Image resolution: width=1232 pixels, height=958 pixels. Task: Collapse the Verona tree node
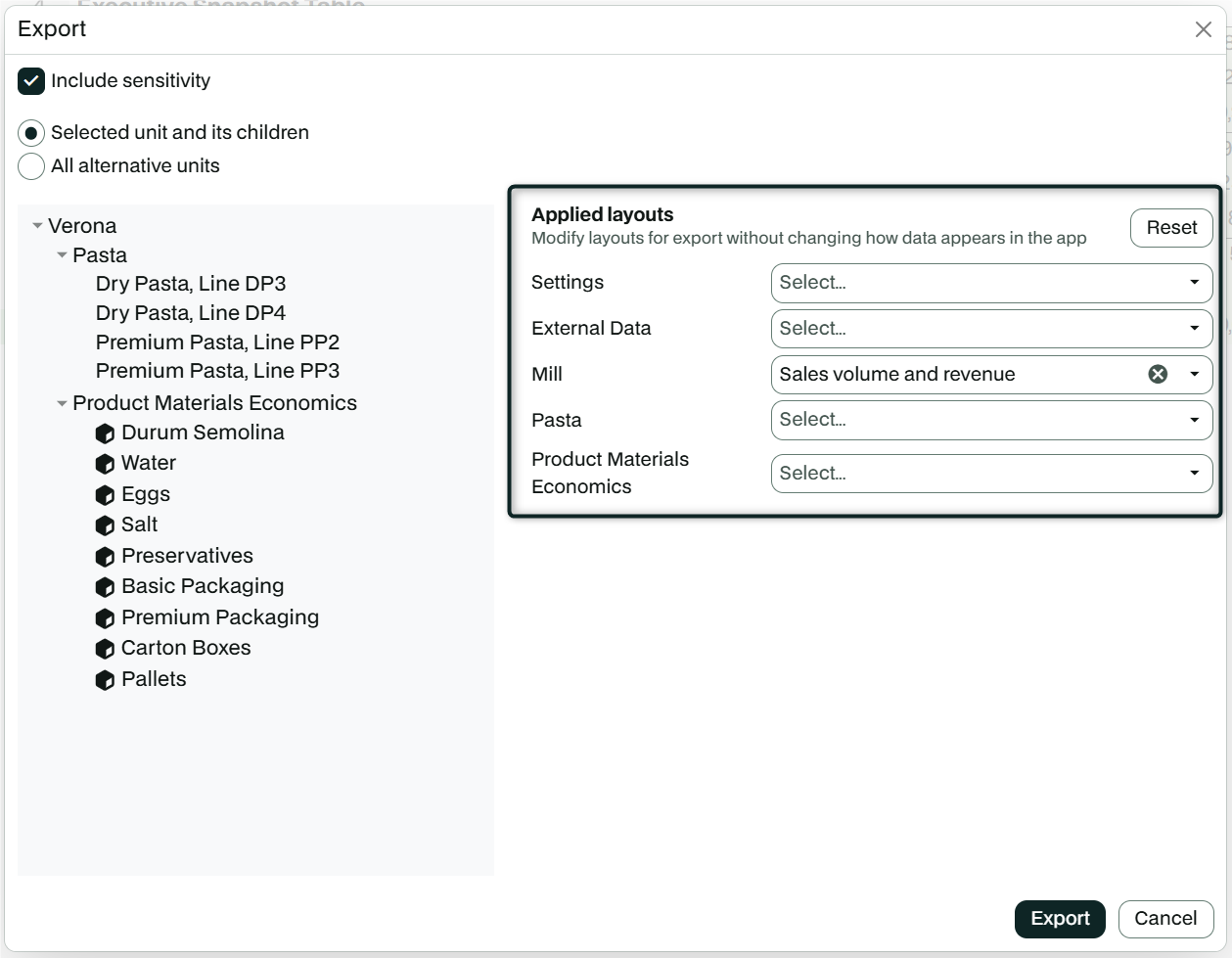click(37, 226)
